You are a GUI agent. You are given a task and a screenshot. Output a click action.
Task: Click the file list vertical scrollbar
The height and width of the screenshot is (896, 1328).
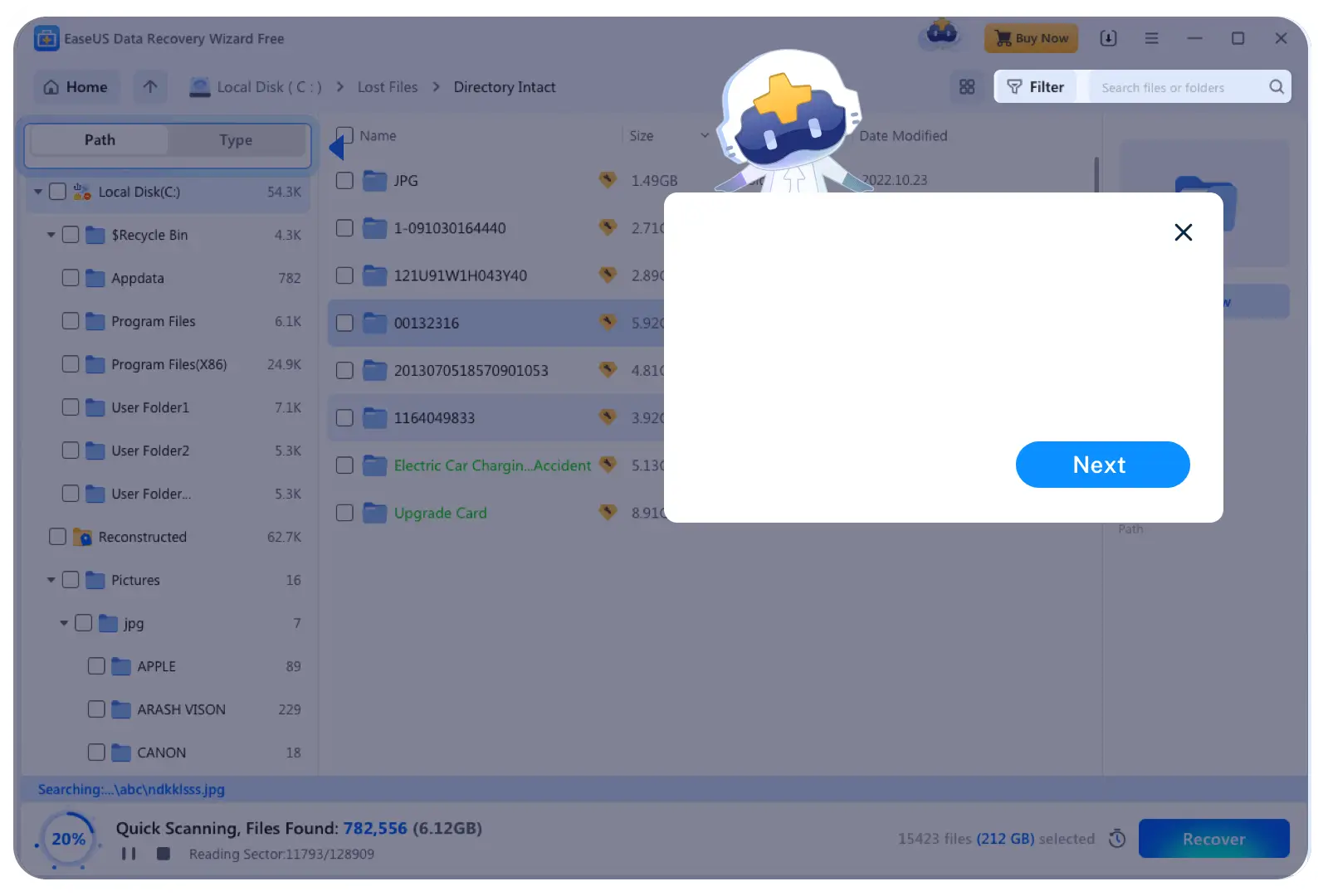coord(1096,176)
